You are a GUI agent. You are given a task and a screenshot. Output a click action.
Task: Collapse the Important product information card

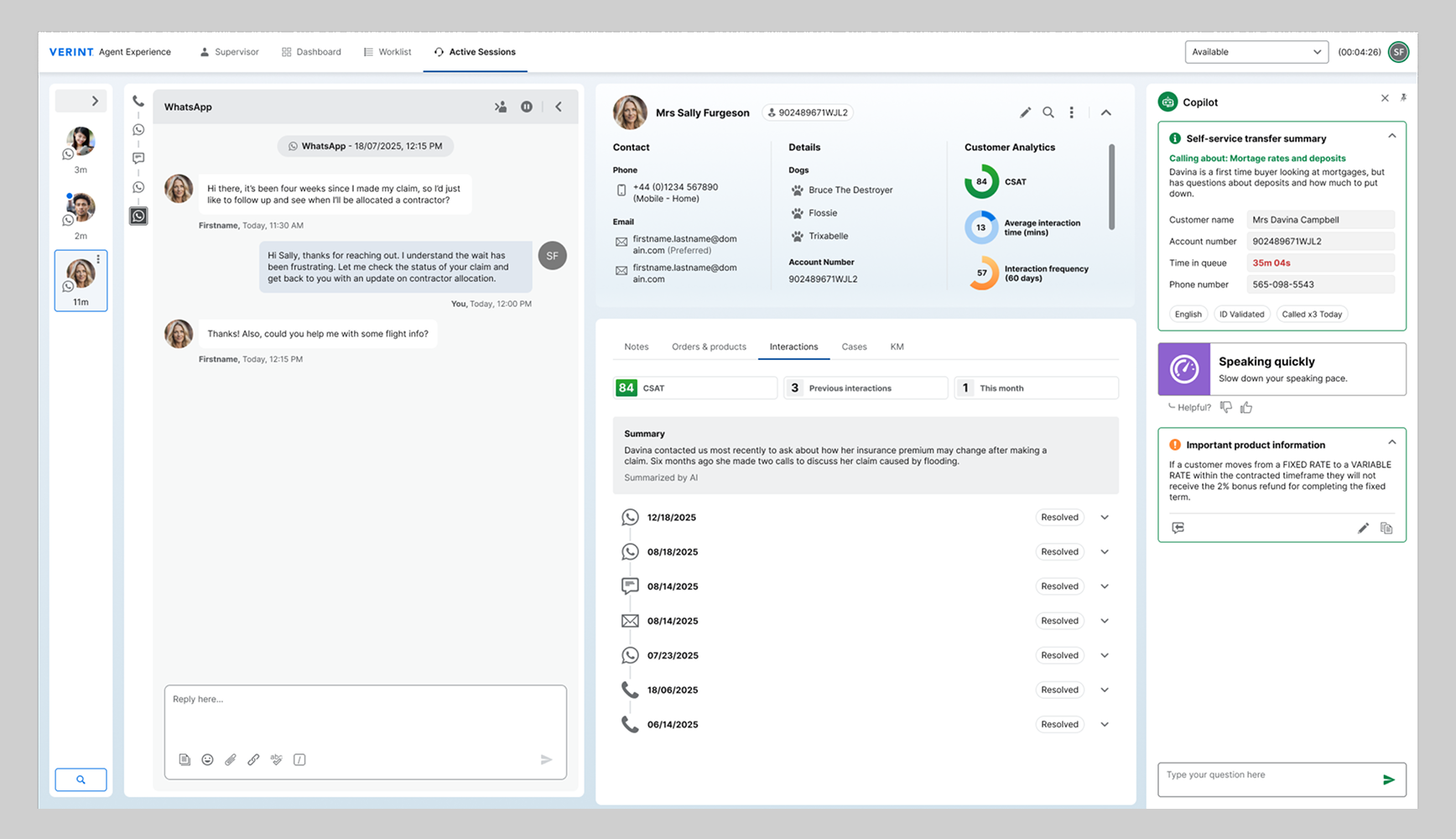(x=1391, y=442)
